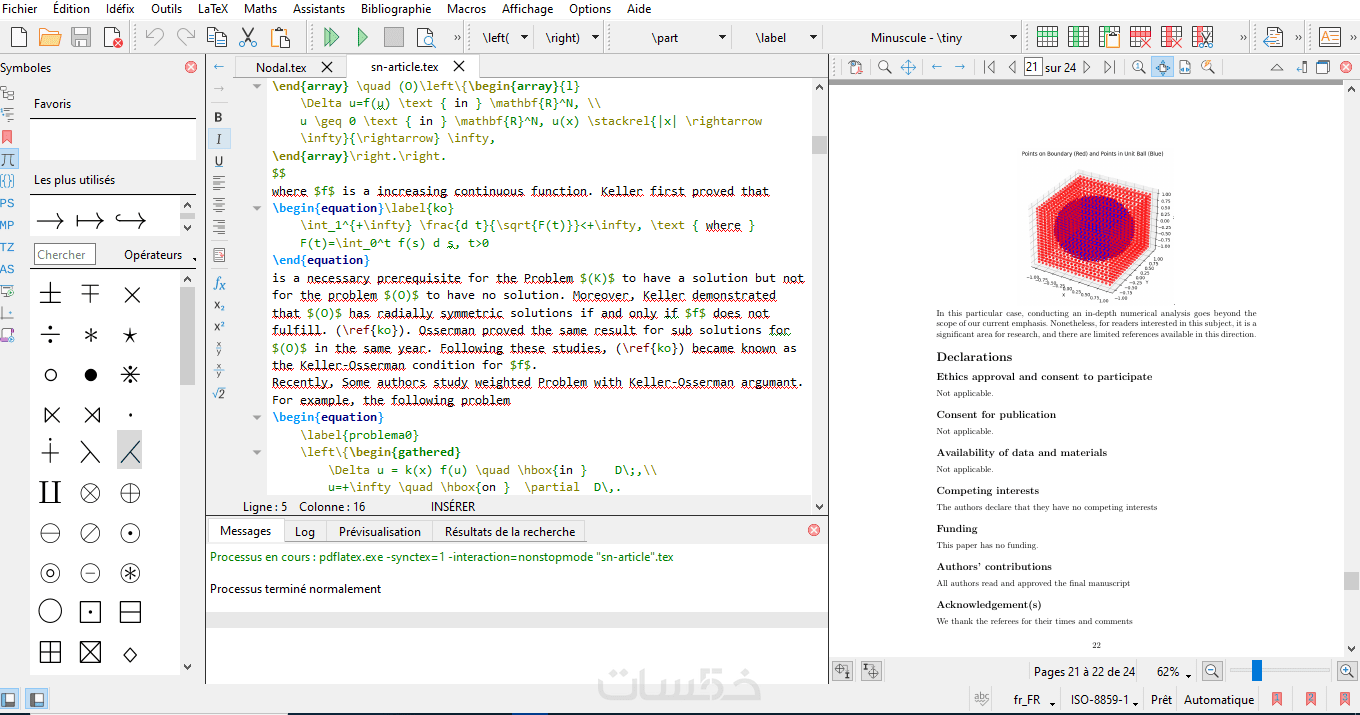1360x715 pixels.
Task: Insert a subscript with the x₂ icon
Action: point(219,305)
